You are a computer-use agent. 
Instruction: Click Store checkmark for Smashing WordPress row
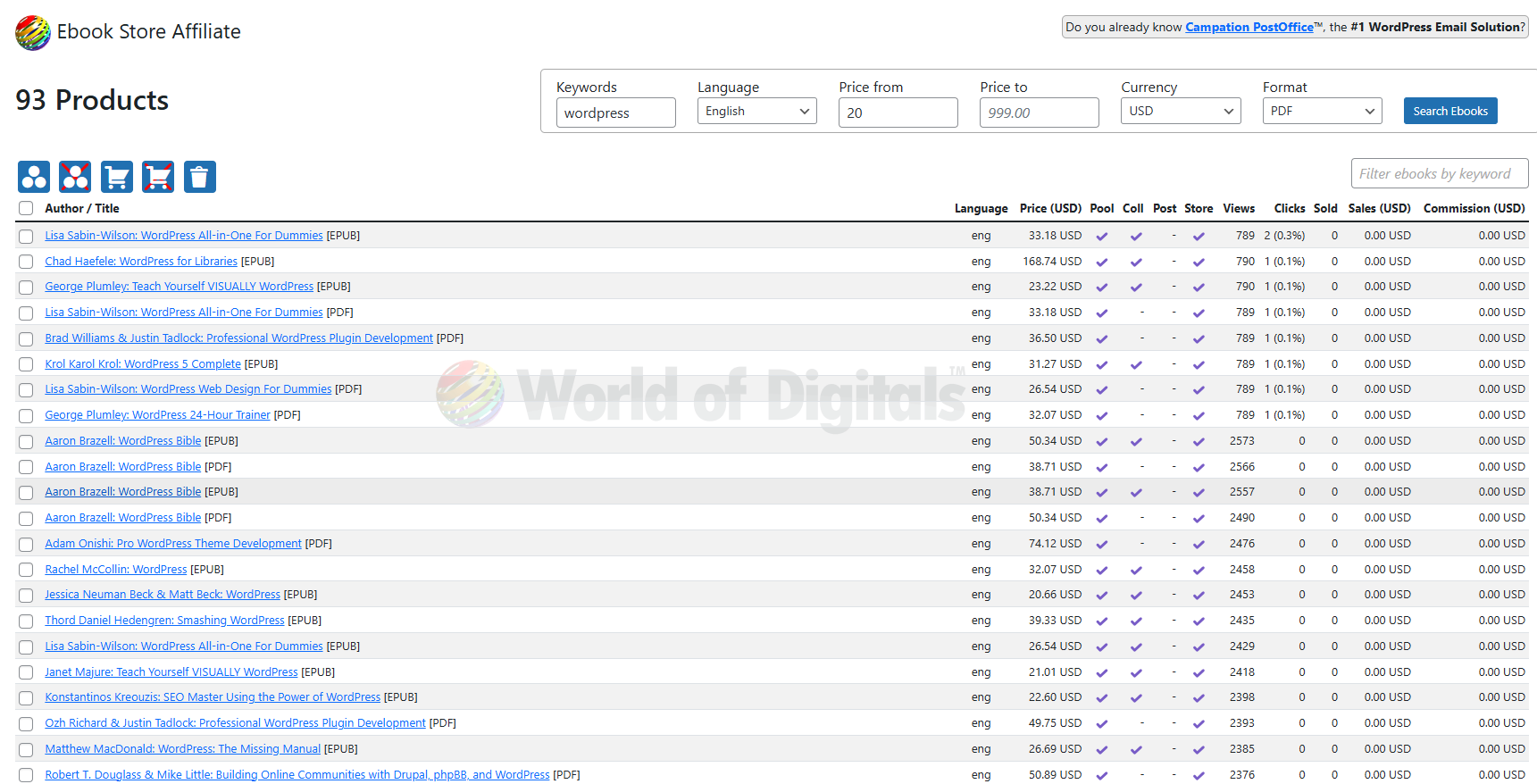(x=1199, y=621)
